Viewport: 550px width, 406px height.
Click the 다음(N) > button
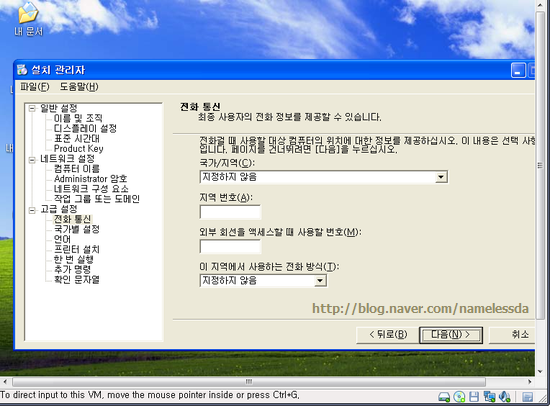pos(451,335)
